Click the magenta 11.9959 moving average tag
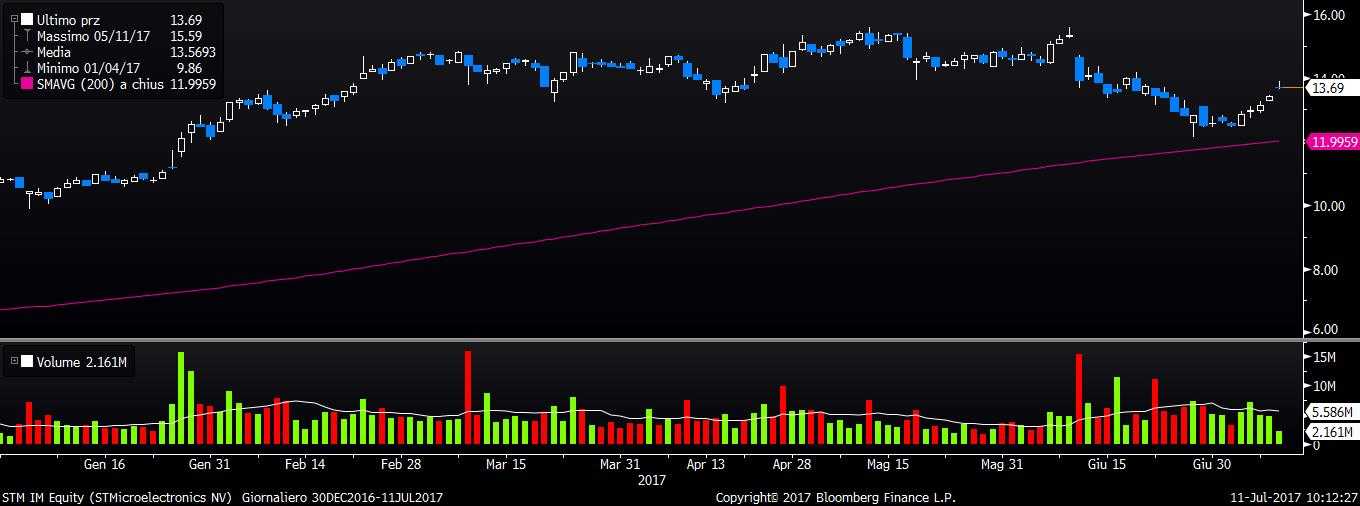 click(x=1333, y=142)
